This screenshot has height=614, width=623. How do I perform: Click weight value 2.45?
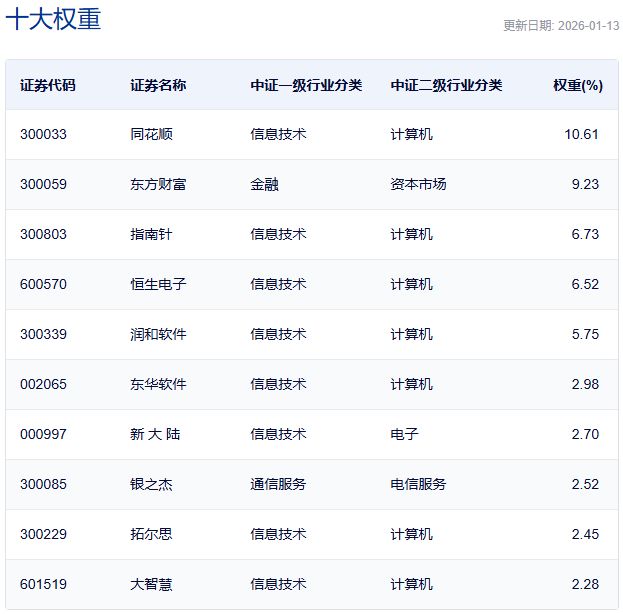coord(585,535)
